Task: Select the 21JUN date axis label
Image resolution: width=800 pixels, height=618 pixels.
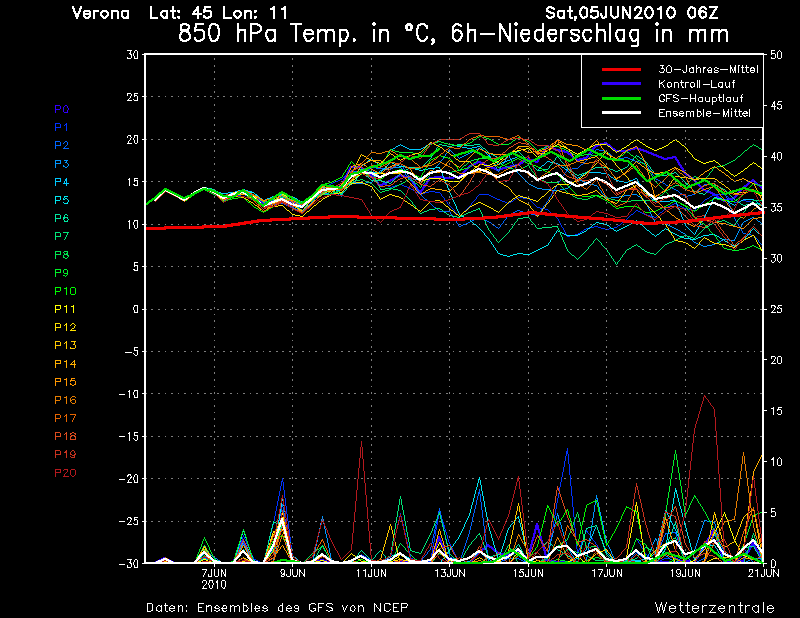Action: point(764,573)
